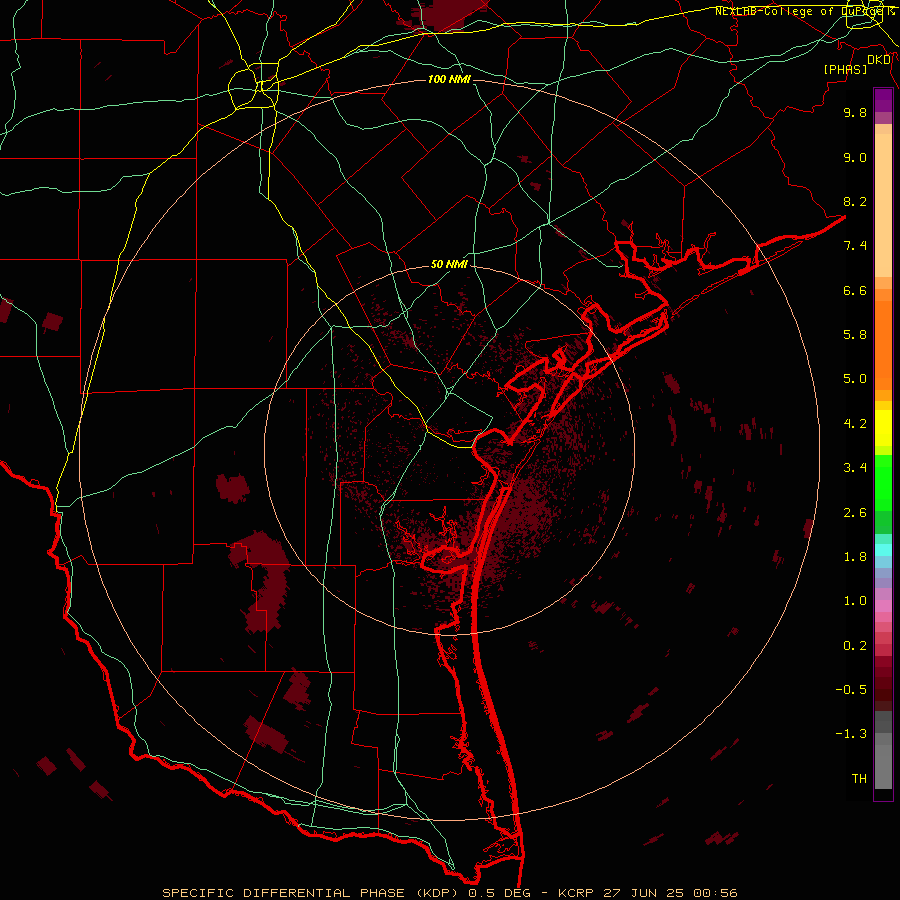
Task: Pick the purple segment at the legend top
Action: tap(883, 100)
